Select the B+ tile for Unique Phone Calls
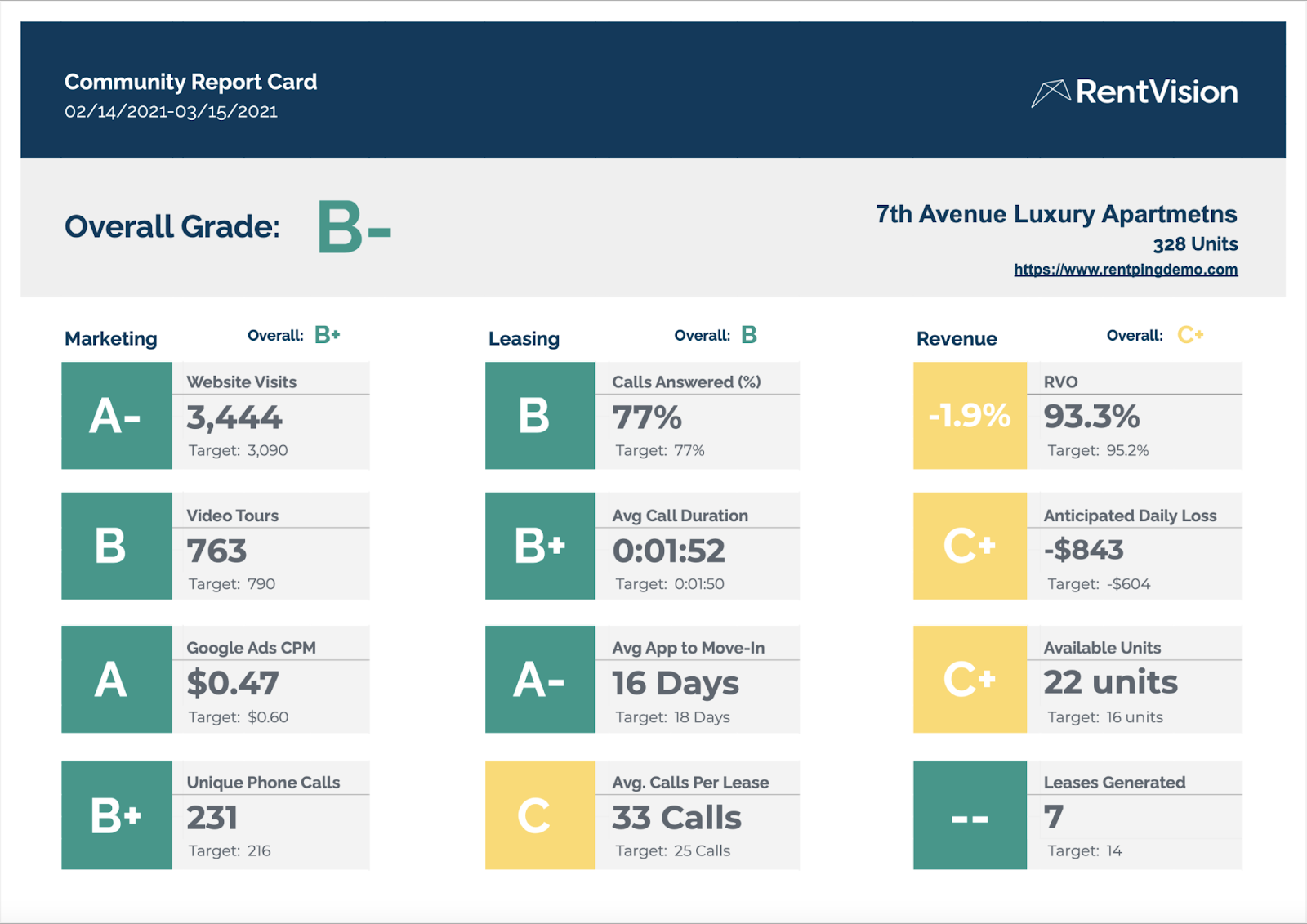Screen dimensions: 1307x924 pyautogui.click(x=117, y=815)
